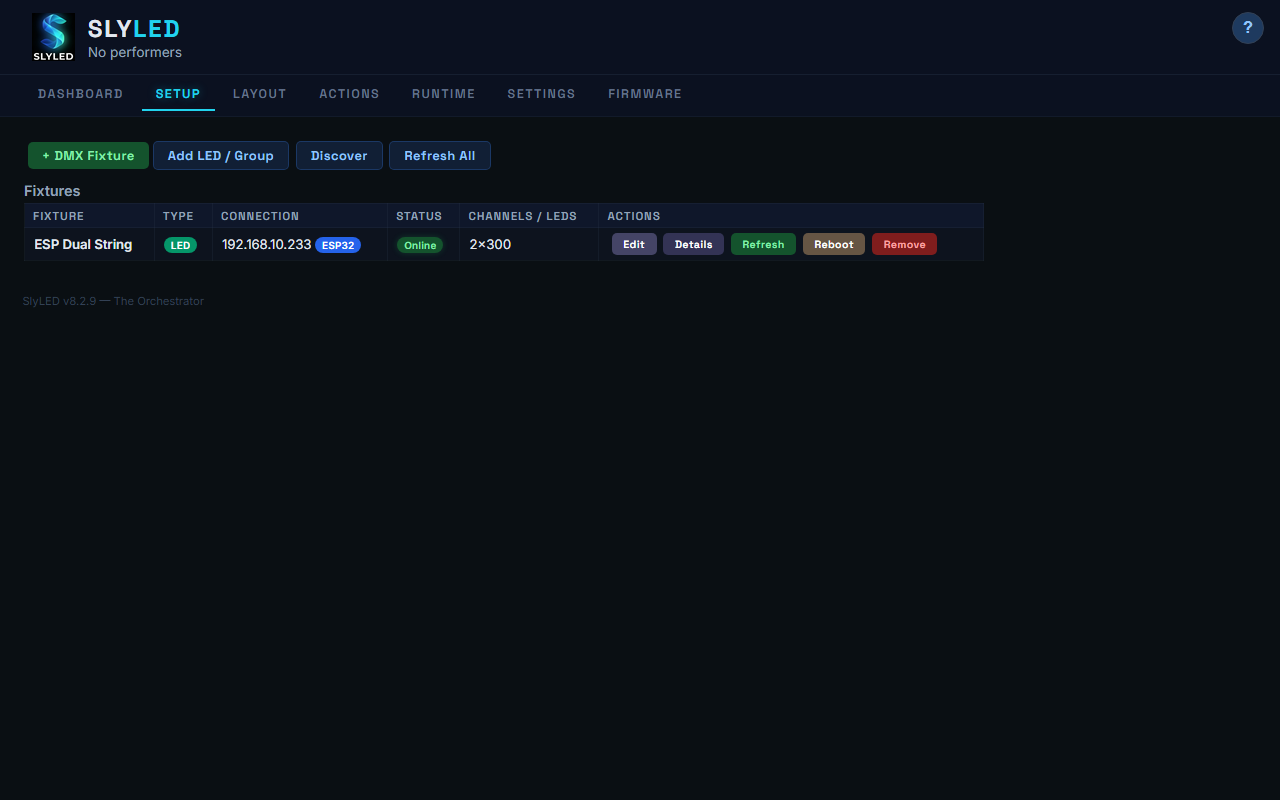Switch to the Actions tab
The height and width of the screenshot is (800, 1280).
(x=349, y=94)
